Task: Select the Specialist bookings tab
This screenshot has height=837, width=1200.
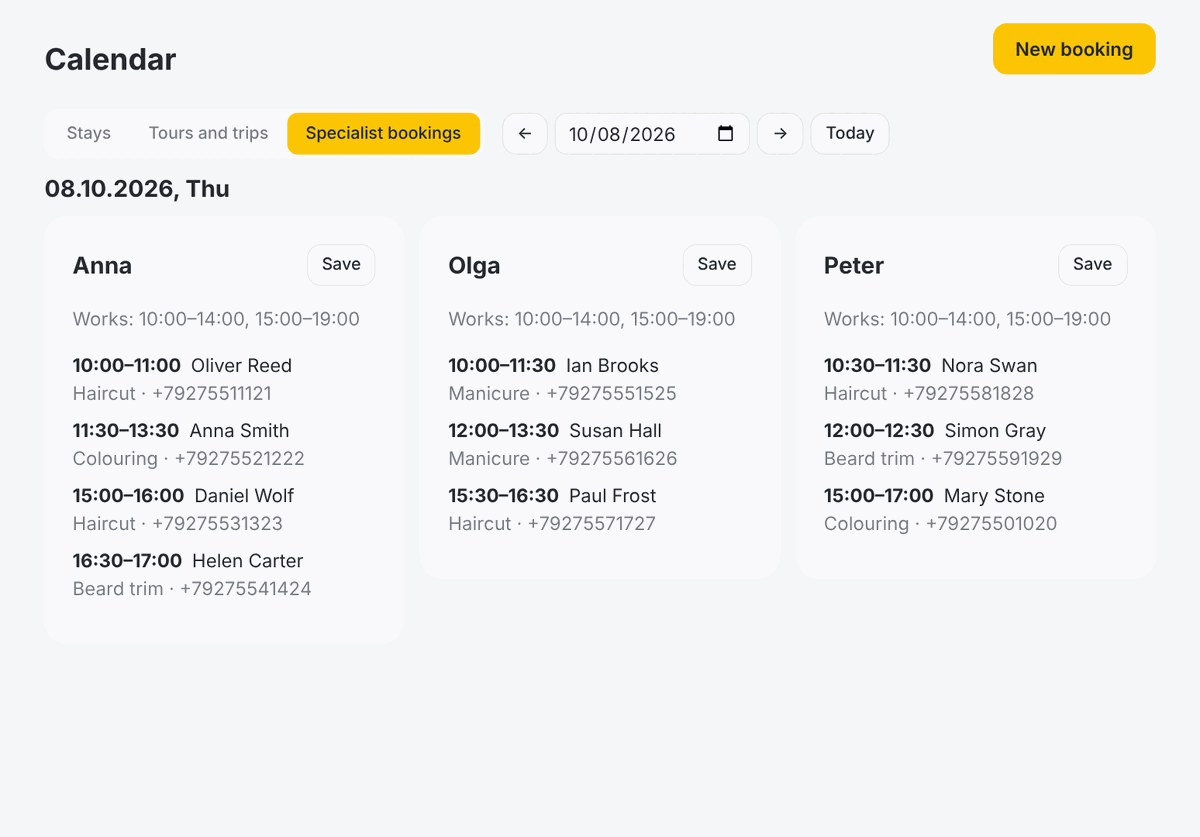Action: tap(384, 134)
